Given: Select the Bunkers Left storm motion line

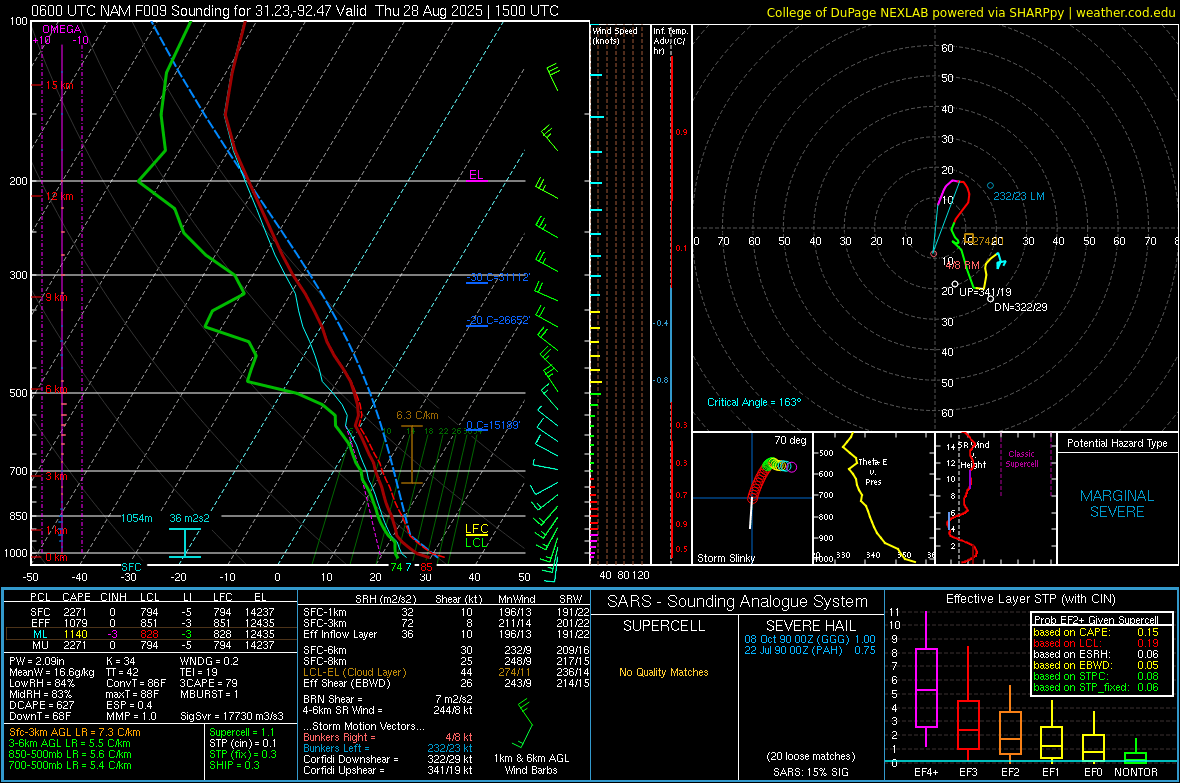Looking at the screenshot, I should 388,748.
